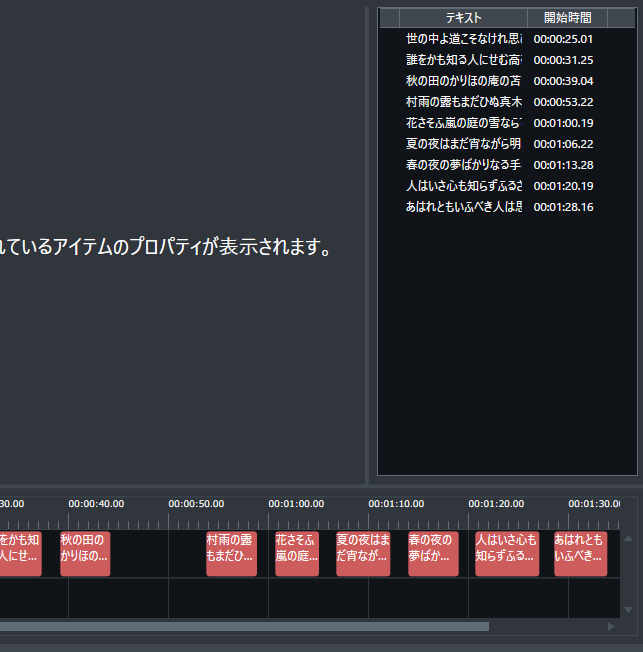Click timeline vertical scroll down arrow
This screenshot has width=643, height=652.
pyautogui.click(x=628, y=610)
